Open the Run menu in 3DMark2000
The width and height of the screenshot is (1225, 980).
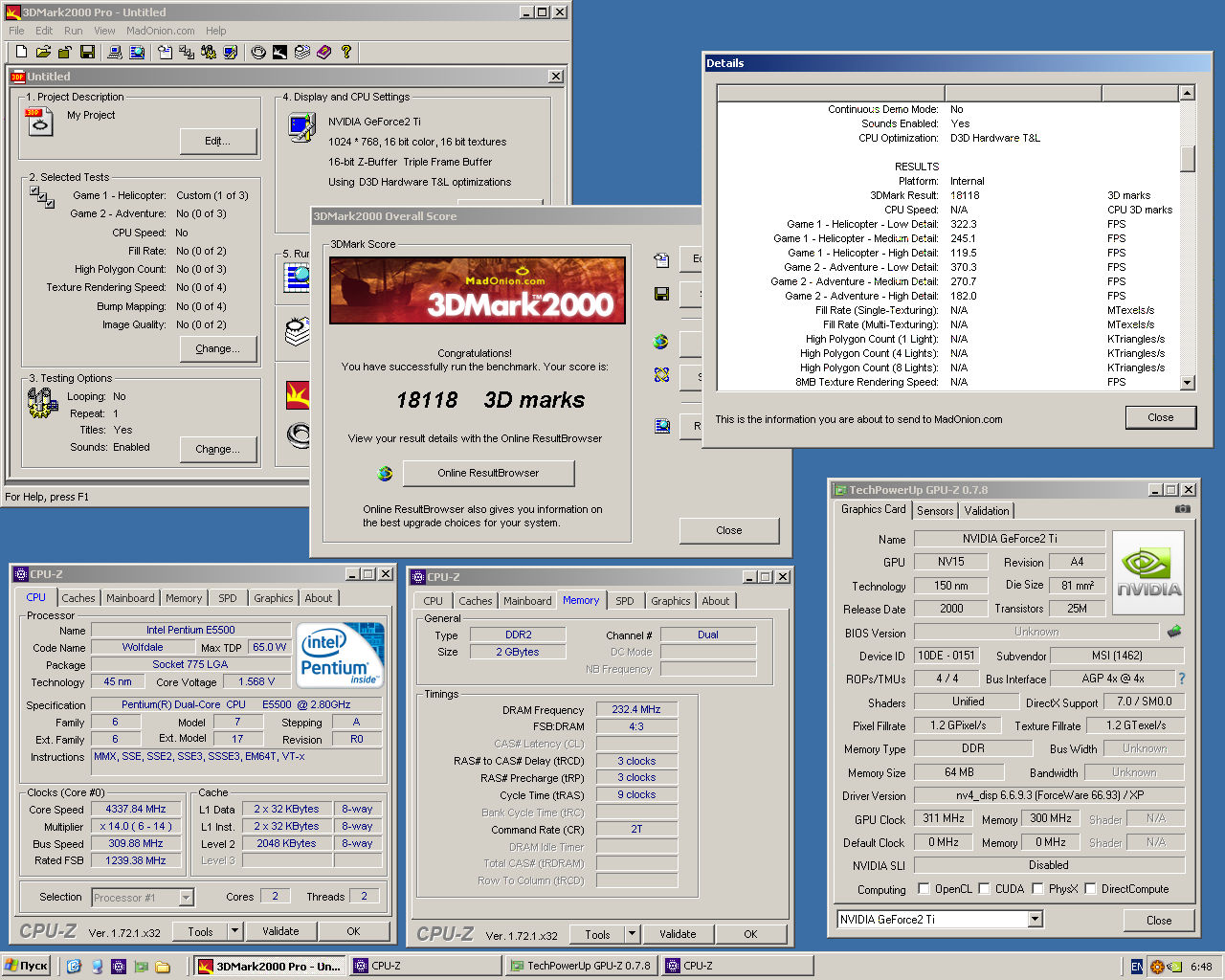click(x=73, y=31)
